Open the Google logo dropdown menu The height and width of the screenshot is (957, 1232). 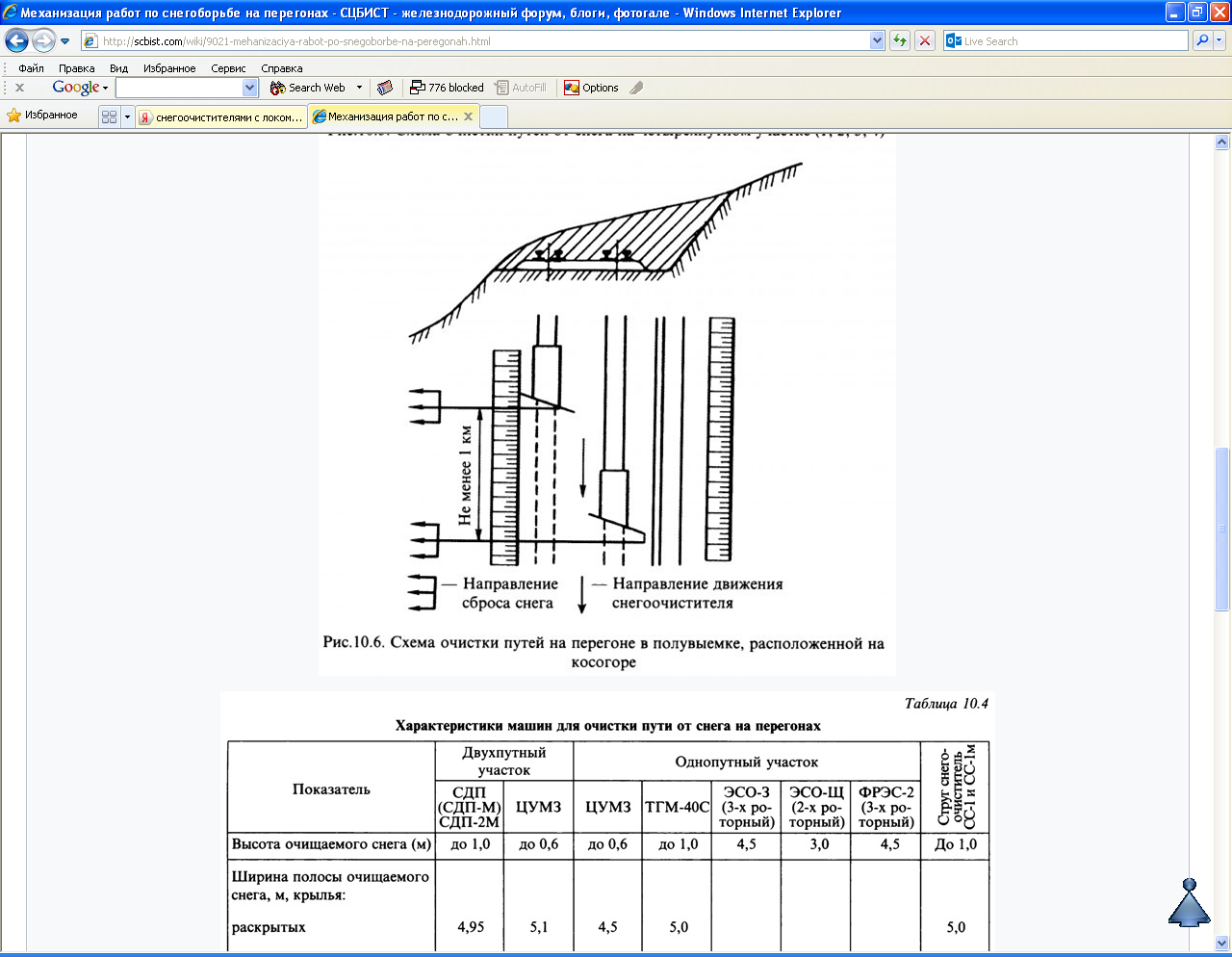[x=80, y=88]
